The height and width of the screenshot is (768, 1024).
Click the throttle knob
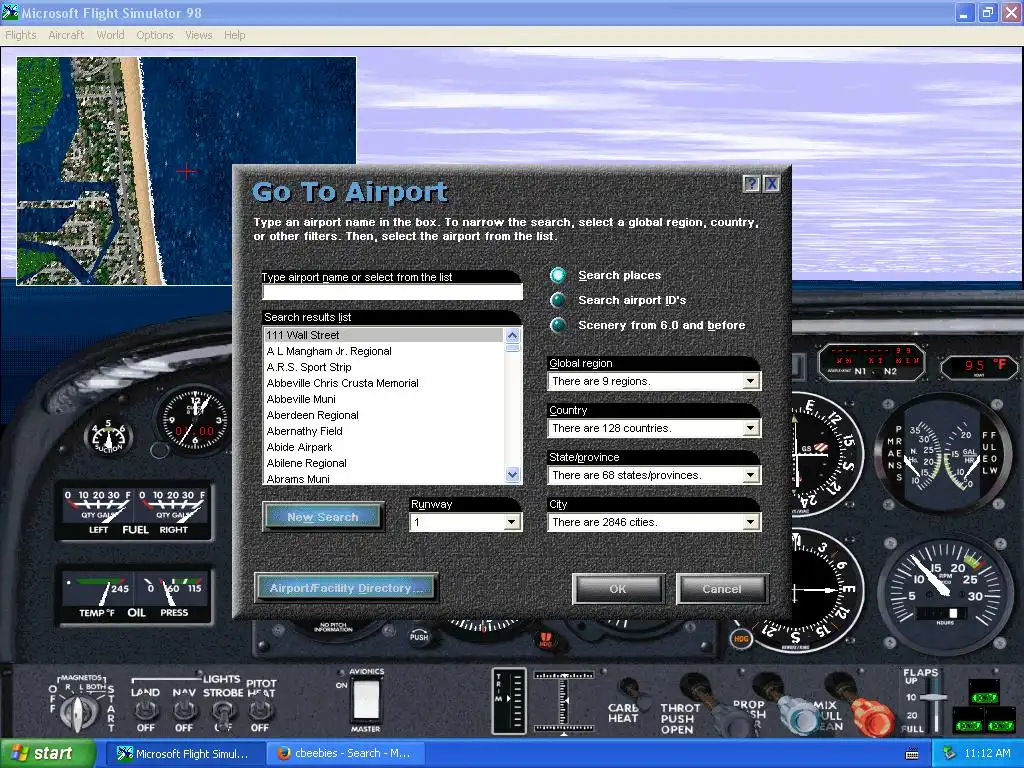695,687
